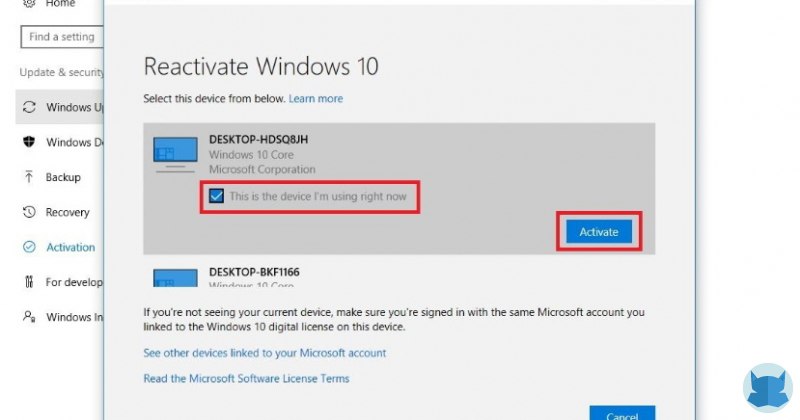Viewport: 800px width, 420px height.
Task: Open Windows Update in Settings sidebar
Action: (60, 107)
